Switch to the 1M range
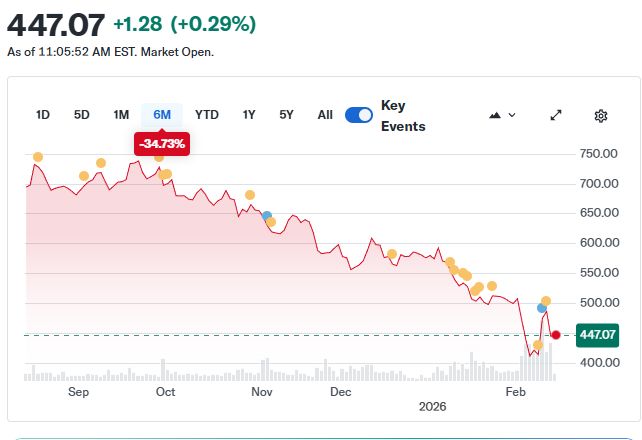The image size is (642, 440). click(121, 115)
